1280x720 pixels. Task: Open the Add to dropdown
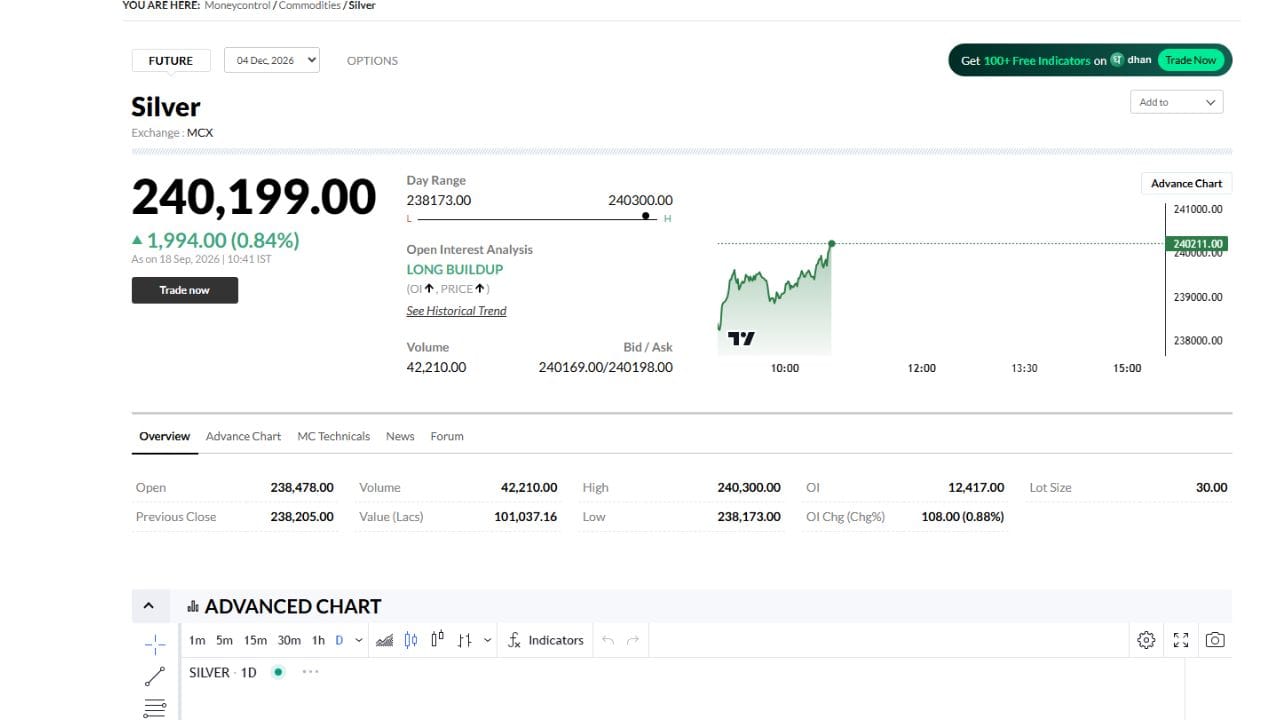click(1176, 102)
